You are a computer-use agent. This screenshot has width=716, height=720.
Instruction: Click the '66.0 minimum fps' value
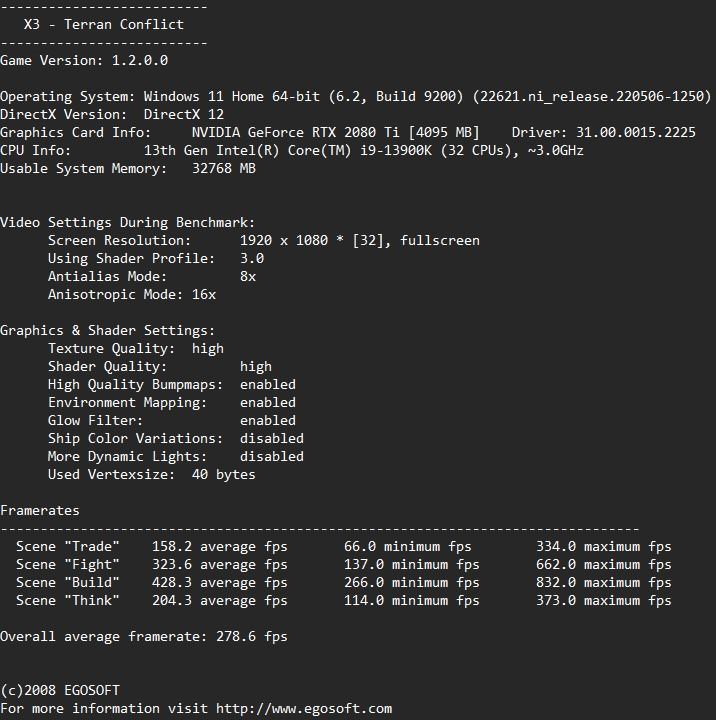click(x=408, y=546)
